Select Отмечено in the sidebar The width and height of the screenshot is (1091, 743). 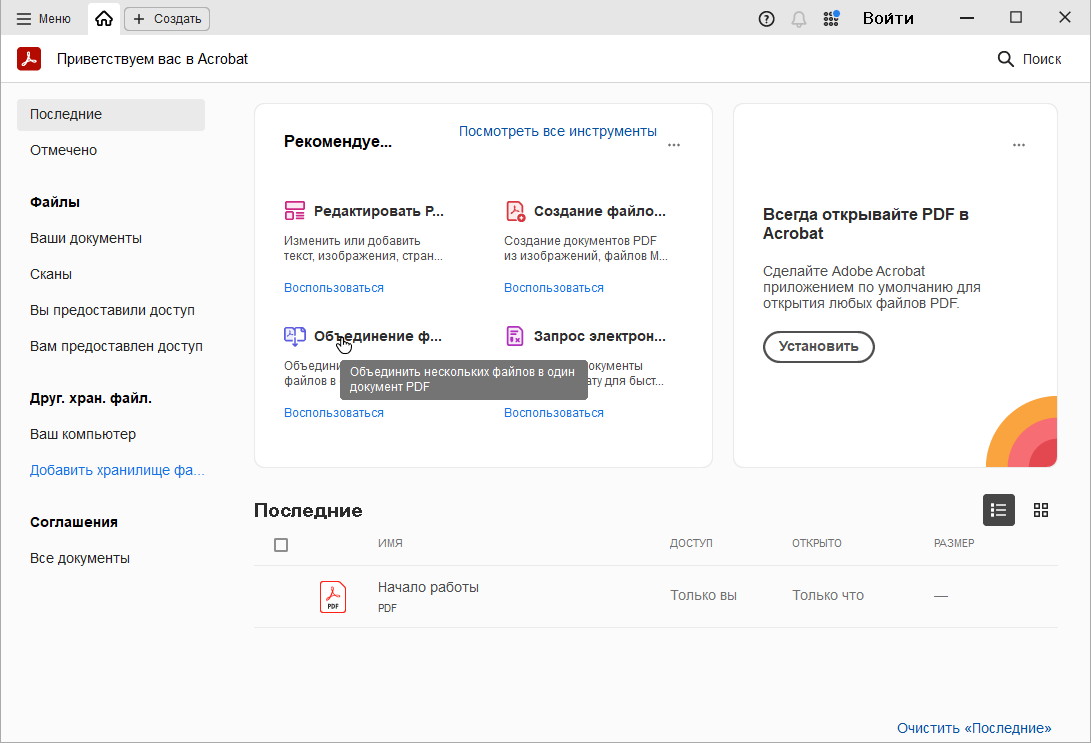[x=63, y=150]
